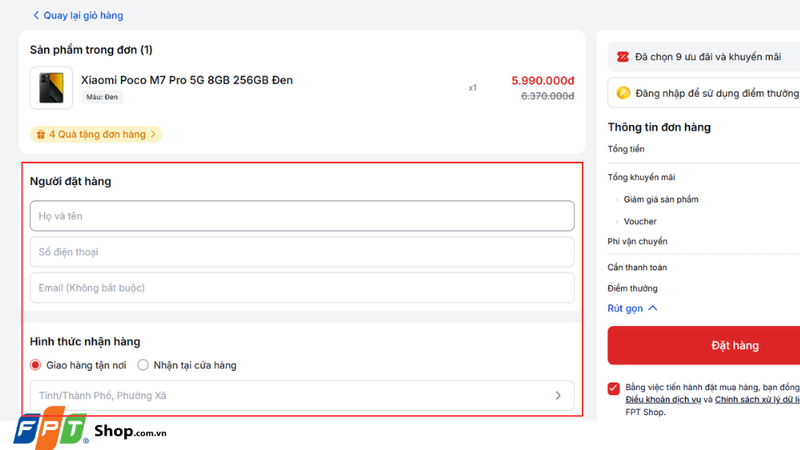Open the Xiaomi Poco M7 Pro product thumbnail

pyautogui.click(x=51, y=88)
